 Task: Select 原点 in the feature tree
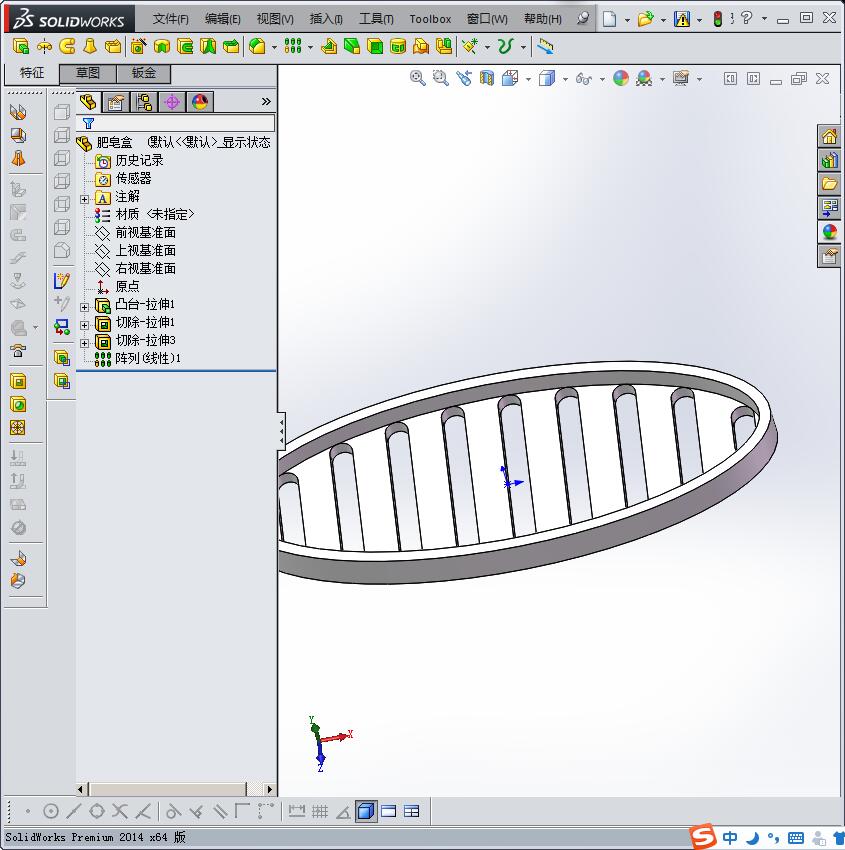(127, 286)
